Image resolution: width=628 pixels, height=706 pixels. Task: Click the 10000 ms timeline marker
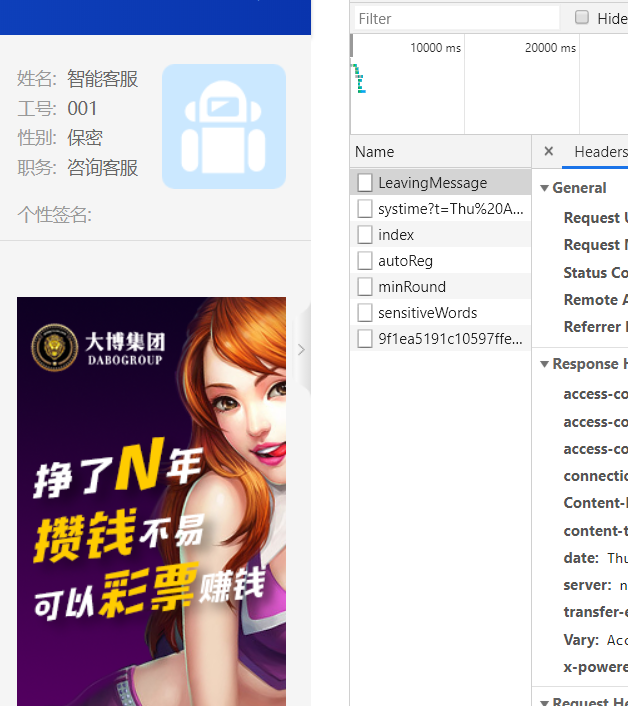436,47
